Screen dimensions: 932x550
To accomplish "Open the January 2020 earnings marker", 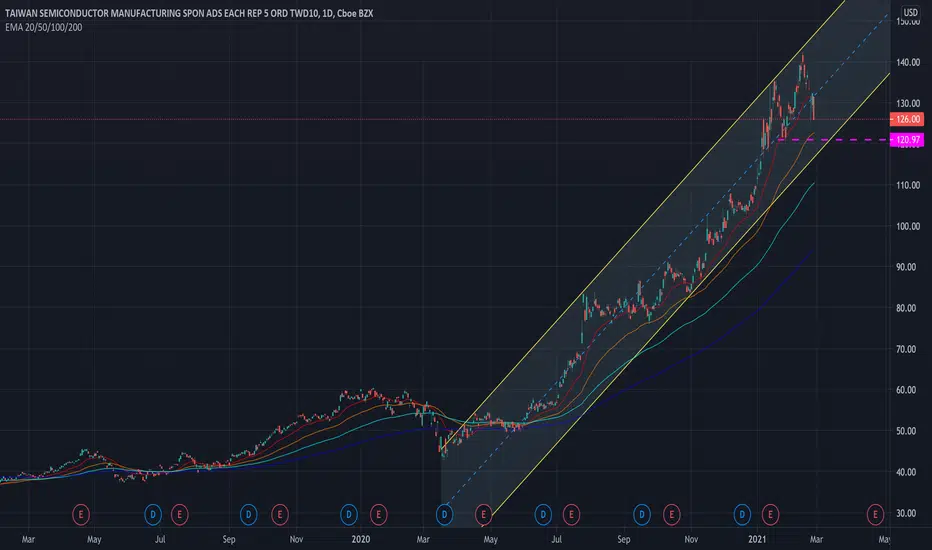I will [379, 514].
